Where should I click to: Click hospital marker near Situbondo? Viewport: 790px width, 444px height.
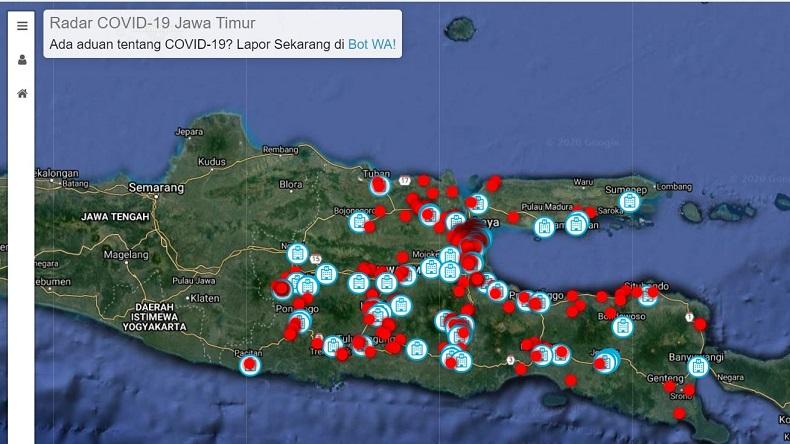(x=648, y=295)
